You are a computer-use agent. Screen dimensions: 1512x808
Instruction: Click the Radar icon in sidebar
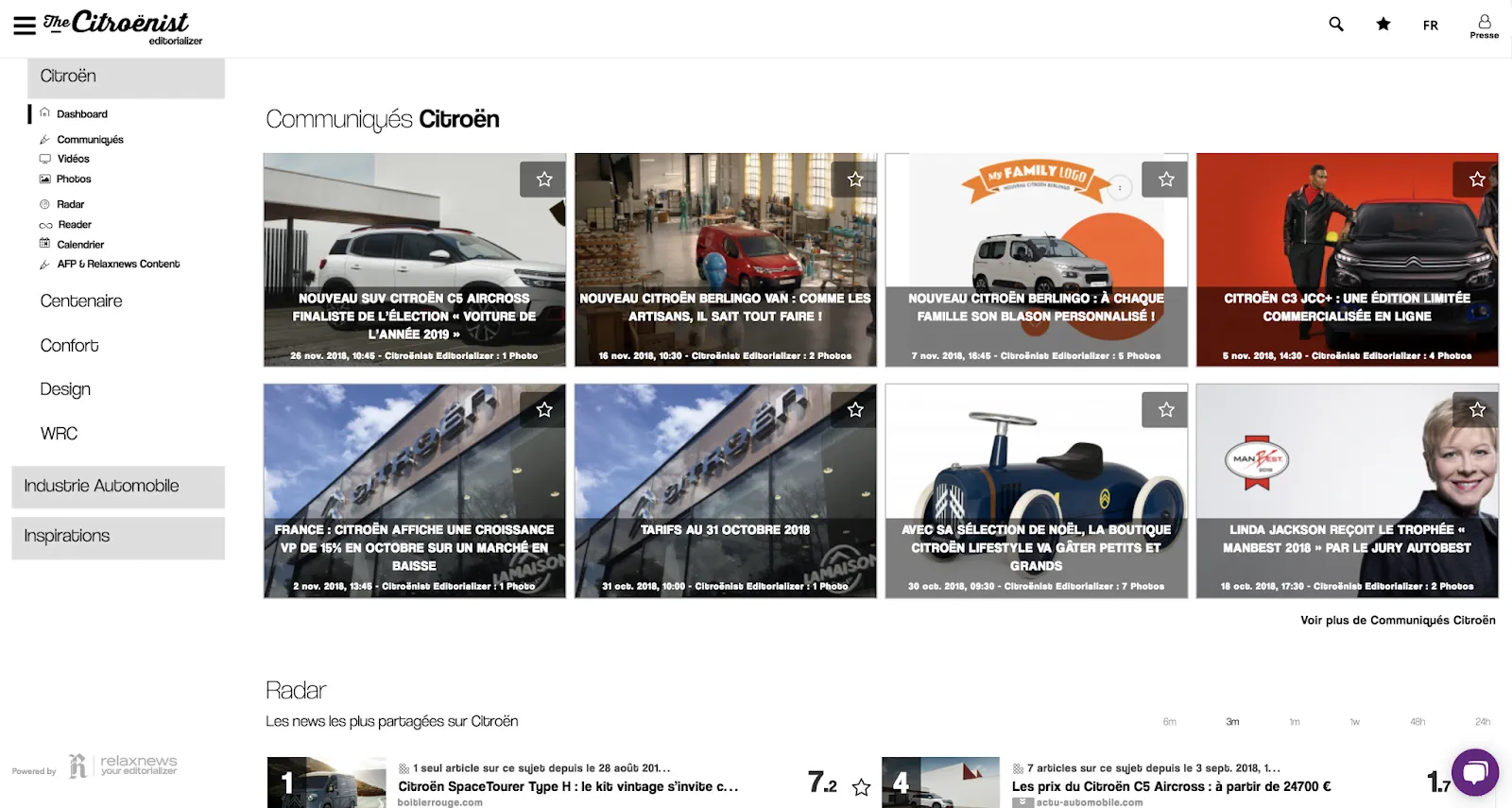[x=44, y=204]
